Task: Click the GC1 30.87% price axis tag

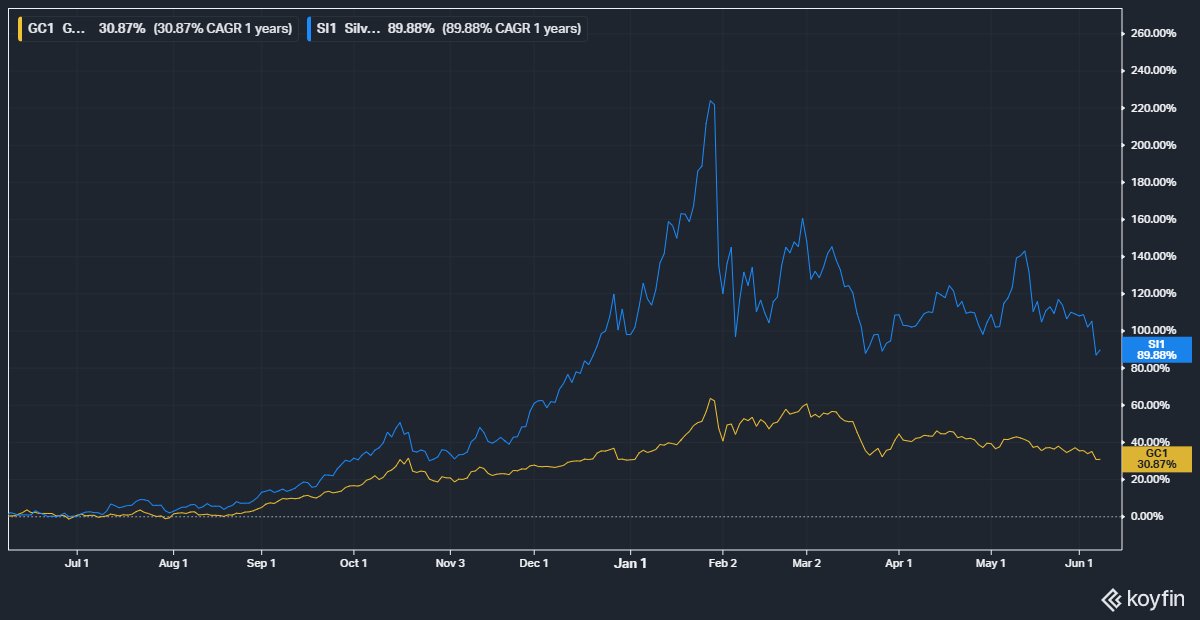Action: click(1157, 458)
